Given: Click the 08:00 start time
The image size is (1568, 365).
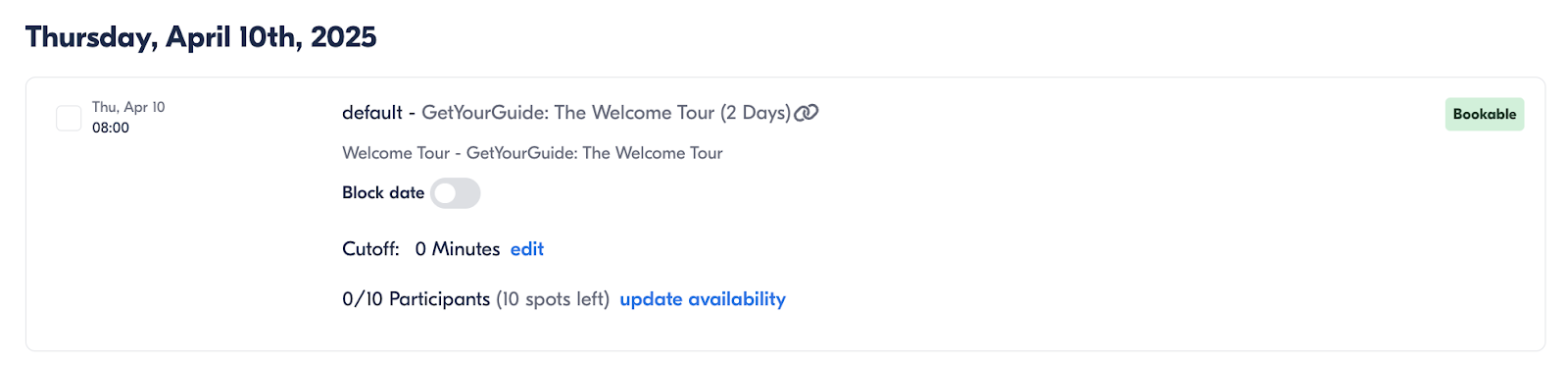Looking at the screenshot, I should (x=111, y=128).
